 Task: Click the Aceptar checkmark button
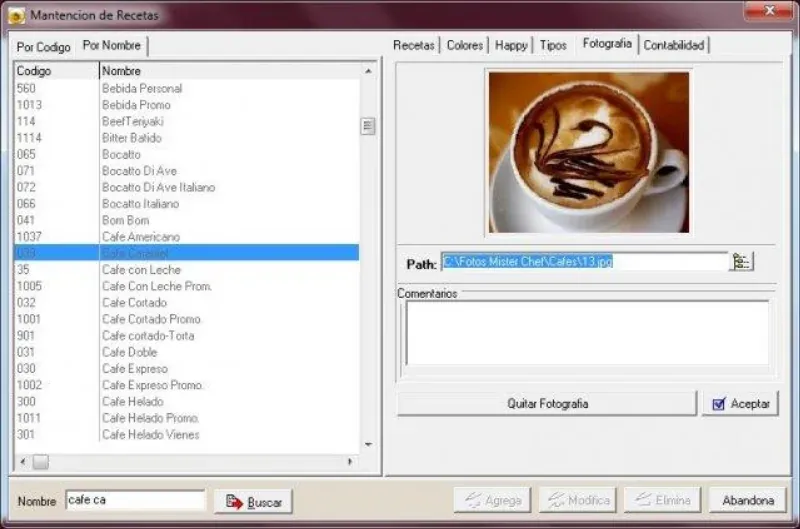coord(740,404)
